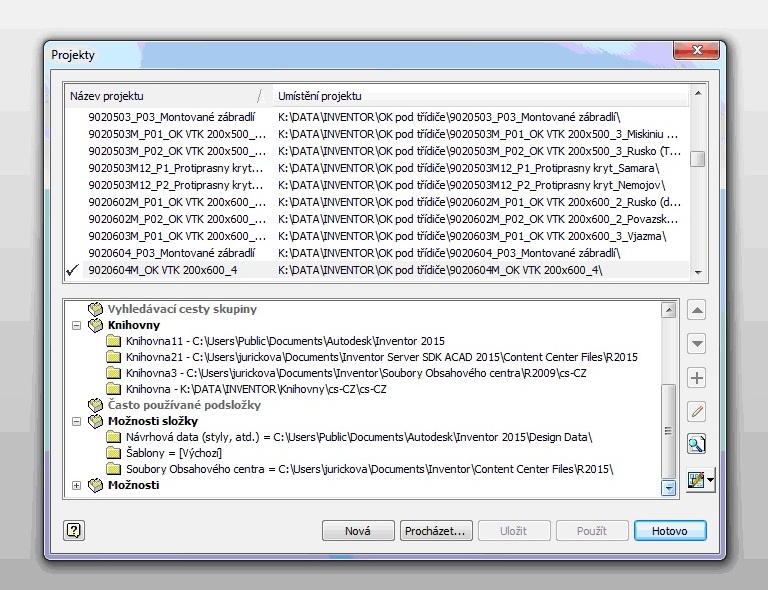Viewport: 768px width, 590px height.
Task: Select project 9020503M12_P1_Protiprasny kryt
Action: [176, 168]
